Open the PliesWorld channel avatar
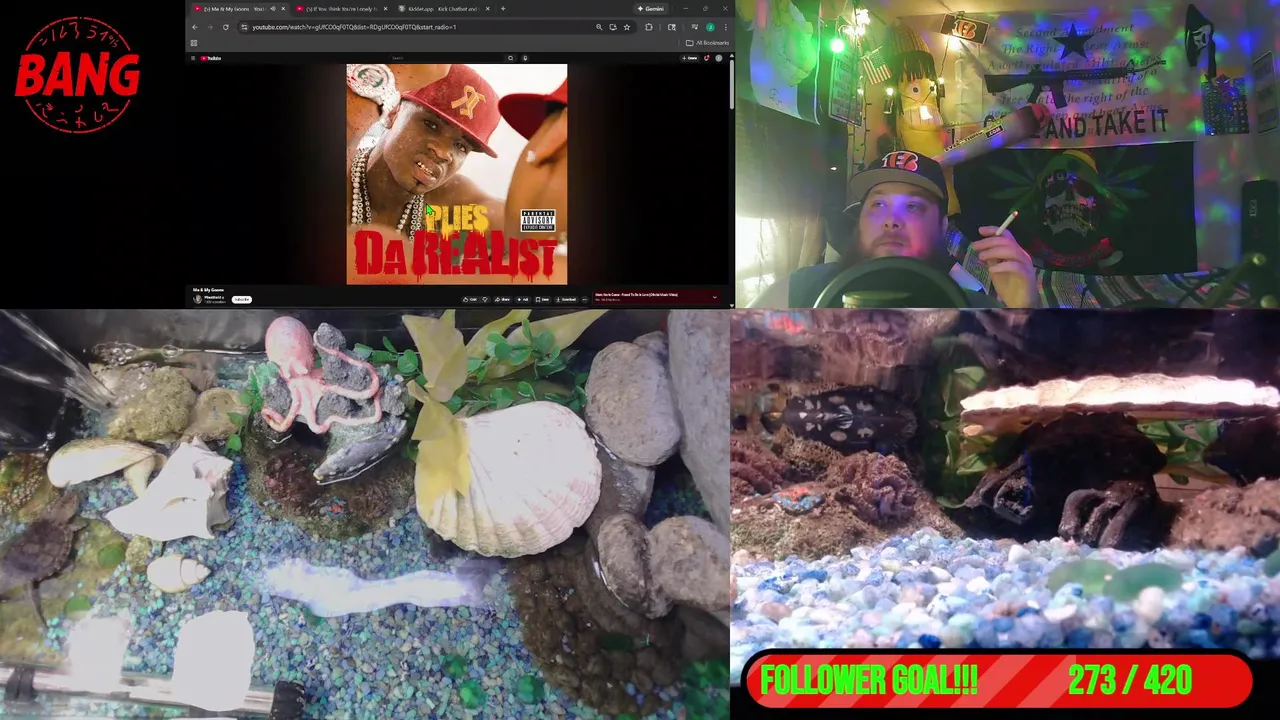The image size is (1280, 720). point(198,299)
